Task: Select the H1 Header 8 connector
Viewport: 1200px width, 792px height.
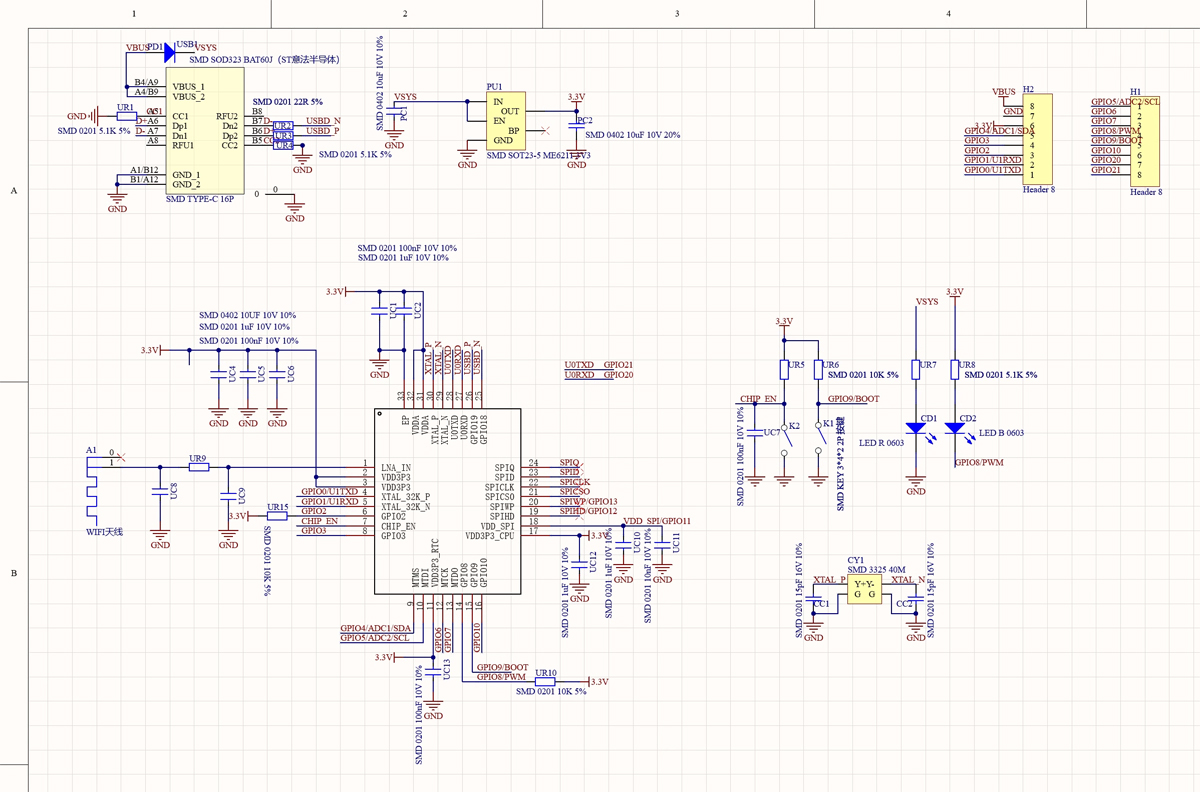Action: 1146,140
